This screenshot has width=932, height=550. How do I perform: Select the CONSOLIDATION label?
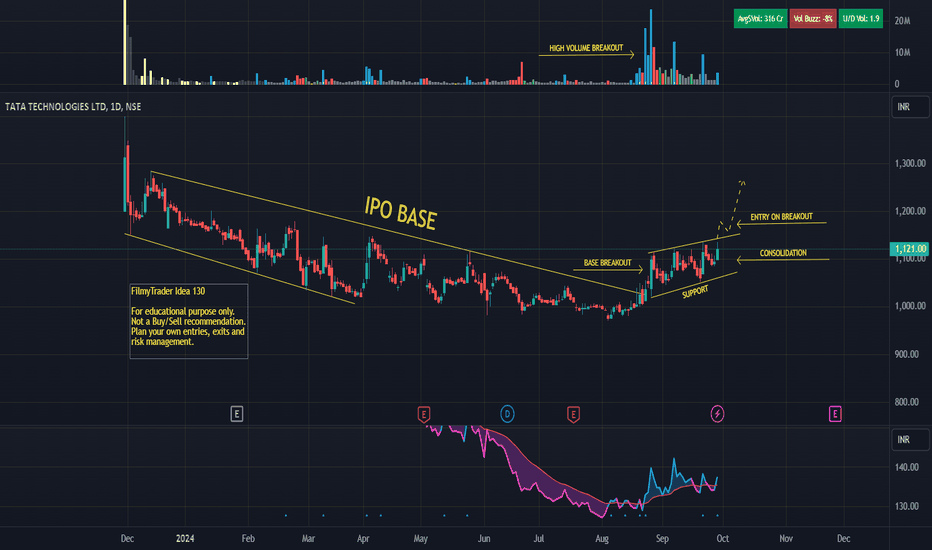pos(783,253)
